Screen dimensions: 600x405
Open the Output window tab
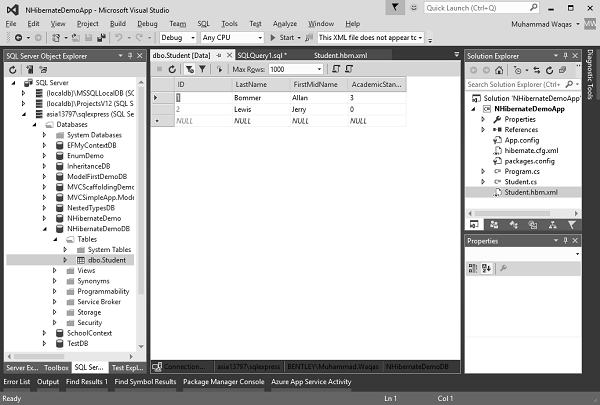48,382
